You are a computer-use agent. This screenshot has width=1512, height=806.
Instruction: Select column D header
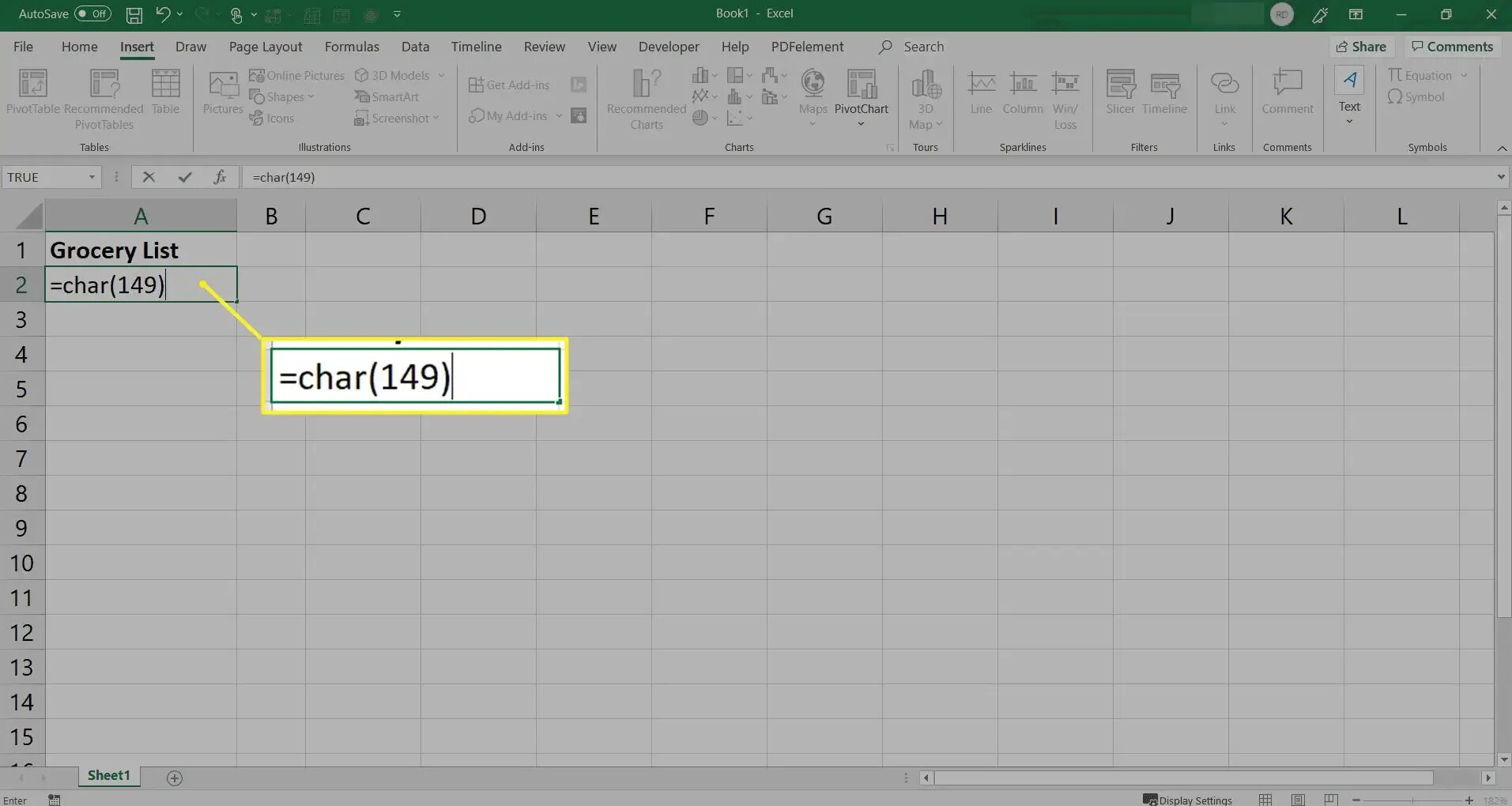[478, 216]
